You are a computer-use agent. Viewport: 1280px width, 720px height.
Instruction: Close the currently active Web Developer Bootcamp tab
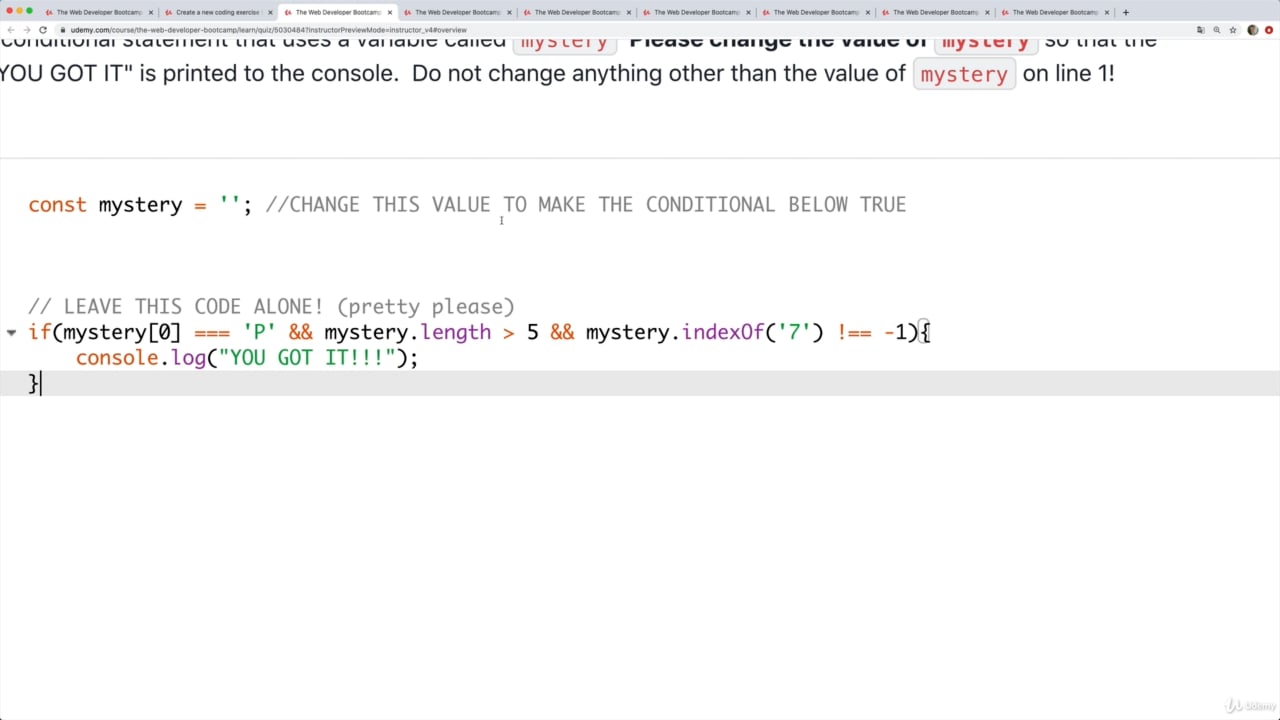(389, 12)
